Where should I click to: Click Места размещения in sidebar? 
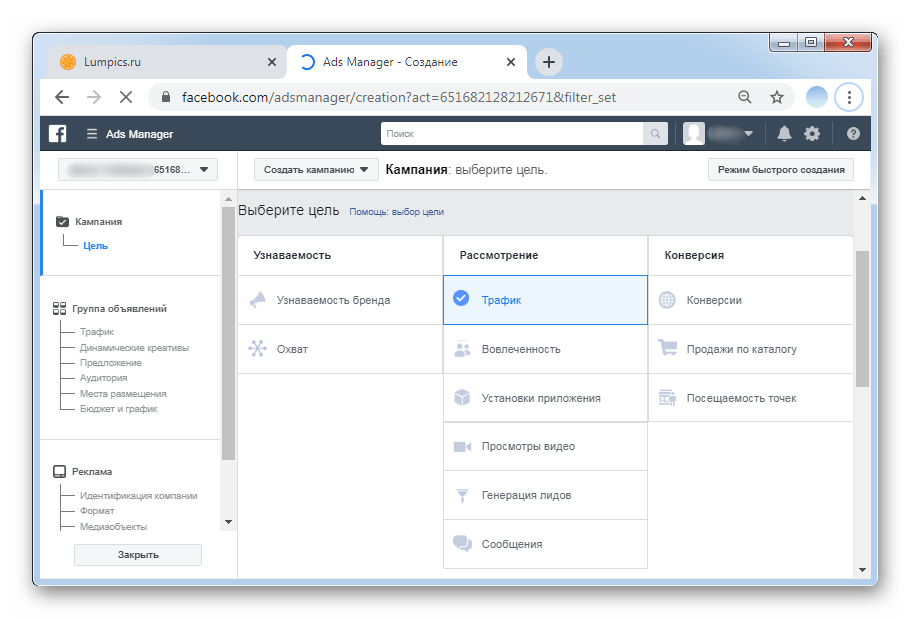[x=123, y=393]
